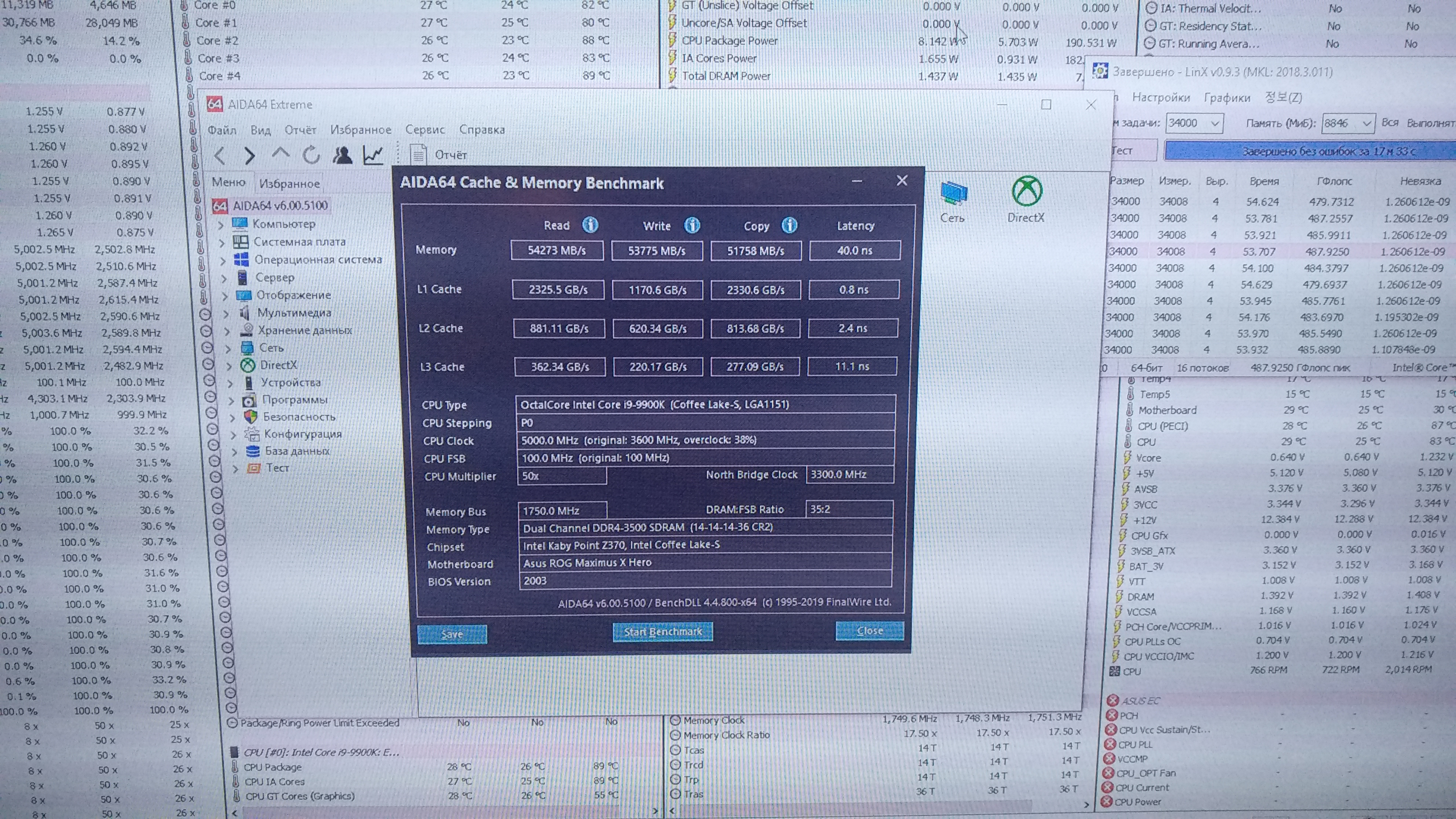Expand the Компьютер tree node

pyautogui.click(x=221, y=224)
